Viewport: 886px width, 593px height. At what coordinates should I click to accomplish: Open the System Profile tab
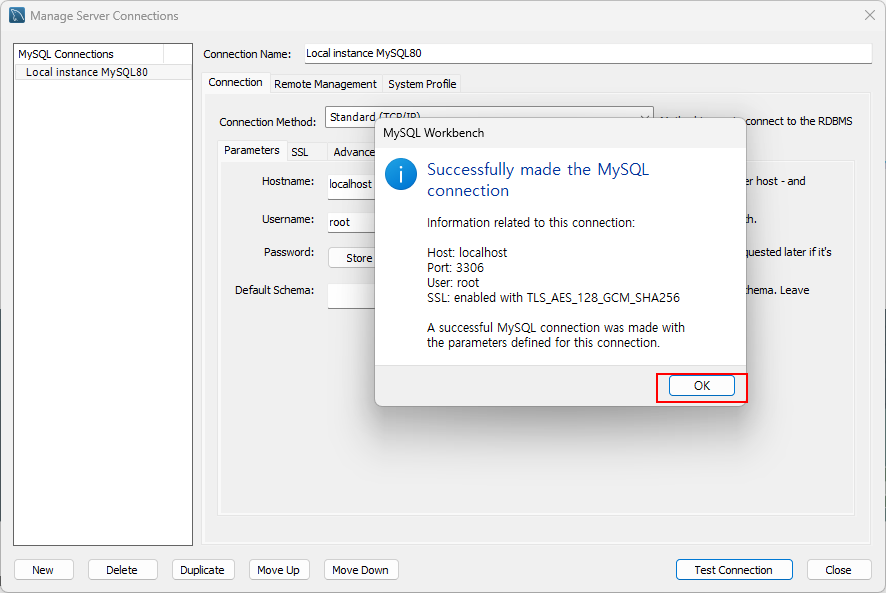point(422,84)
